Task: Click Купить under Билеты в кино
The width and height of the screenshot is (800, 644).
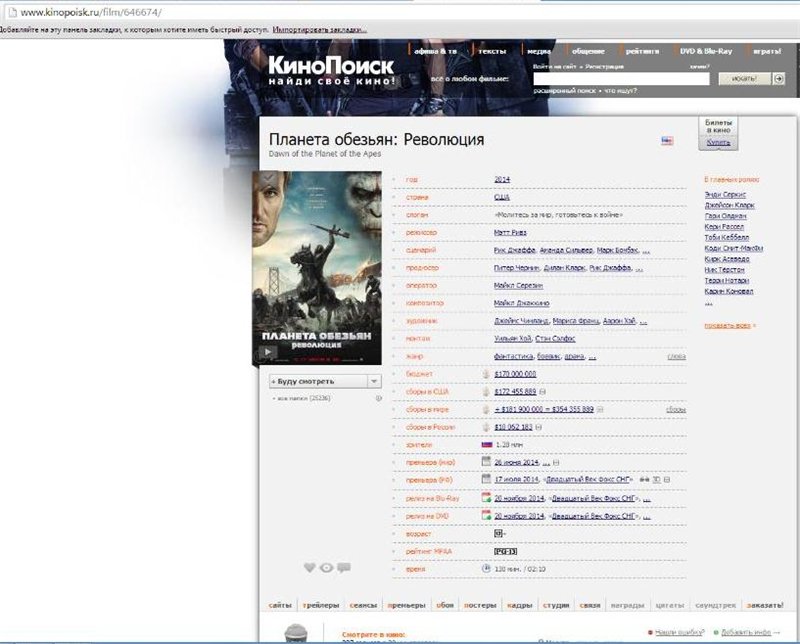Action: (718, 142)
